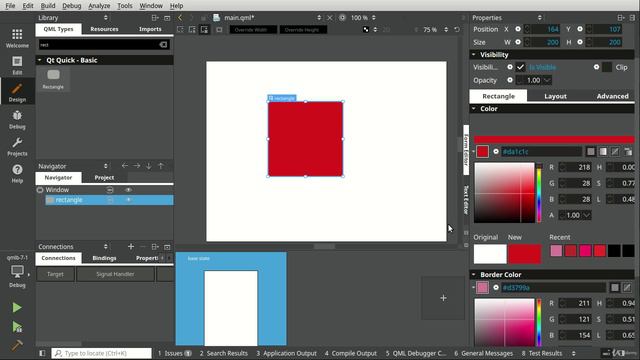Collapse the Qt Quick - Basic section
Image resolution: width=640 pixels, height=360 pixels.
(x=40, y=60)
